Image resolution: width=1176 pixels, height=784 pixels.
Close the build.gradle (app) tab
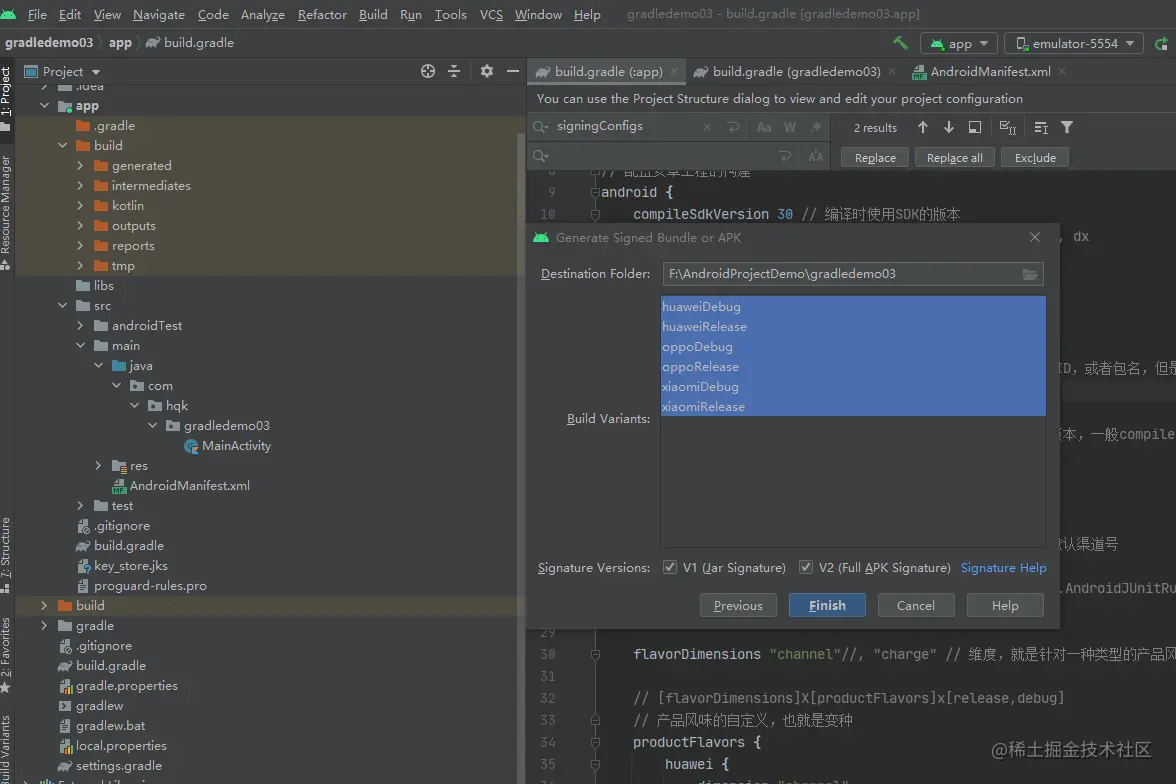click(674, 71)
